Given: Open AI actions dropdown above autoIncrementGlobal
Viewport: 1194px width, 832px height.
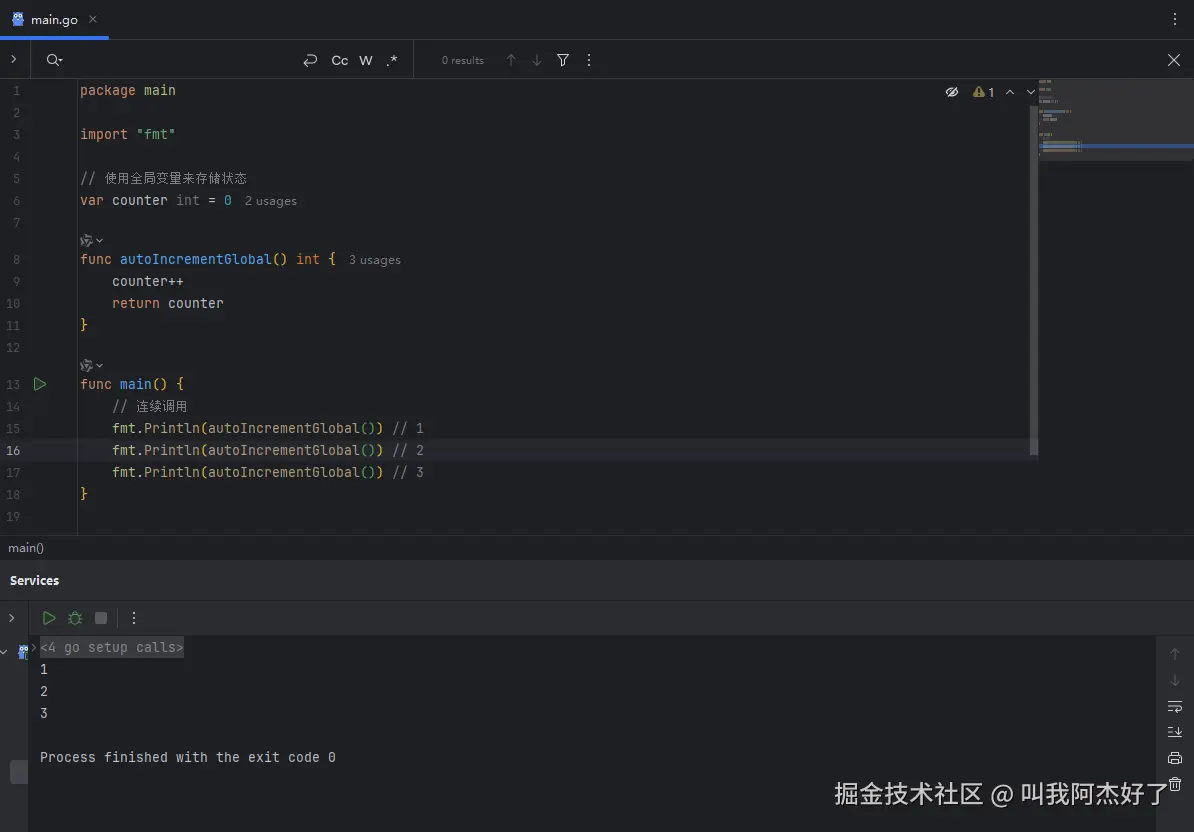Looking at the screenshot, I should click(91, 241).
